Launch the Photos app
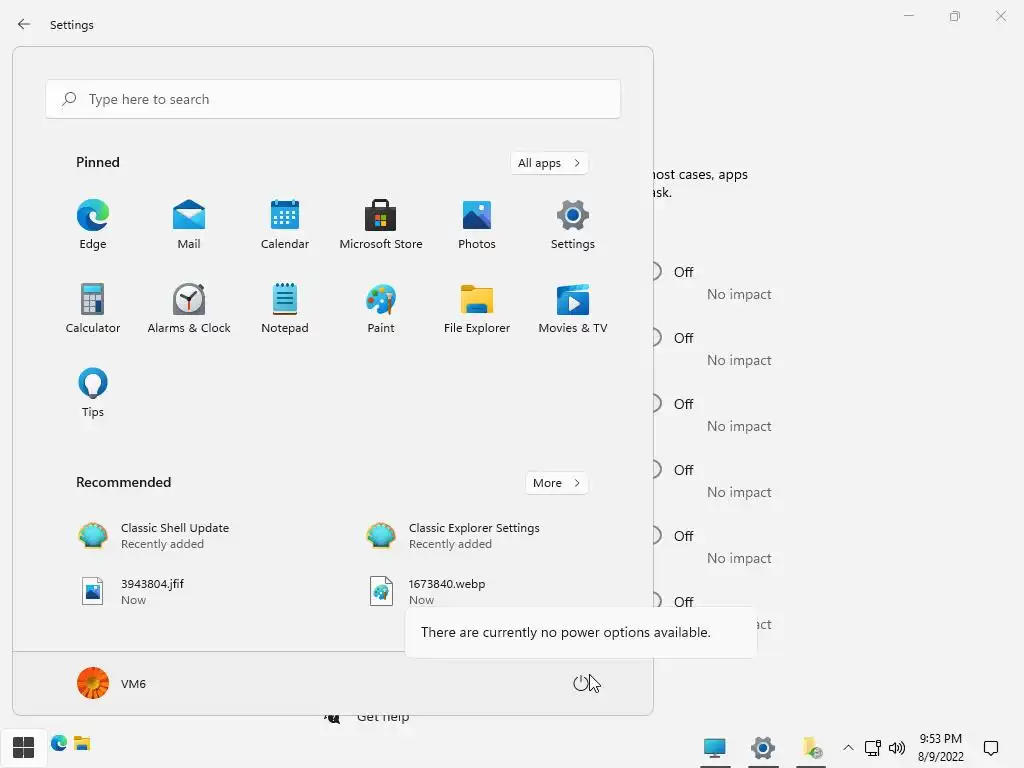 (x=477, y=225)
